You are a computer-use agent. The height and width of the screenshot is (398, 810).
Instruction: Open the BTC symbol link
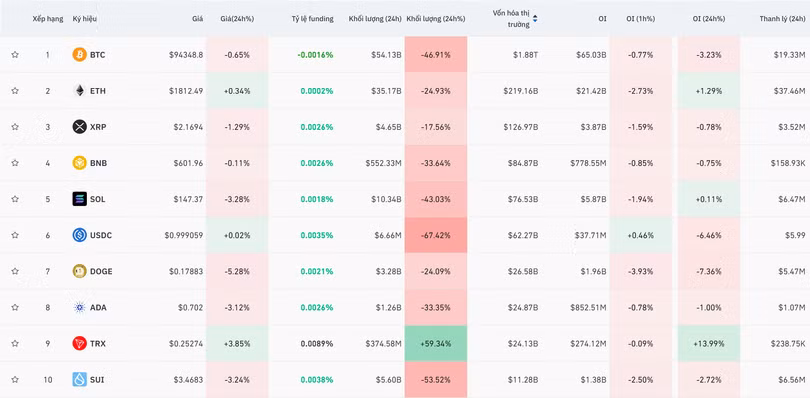pos(98,54)
